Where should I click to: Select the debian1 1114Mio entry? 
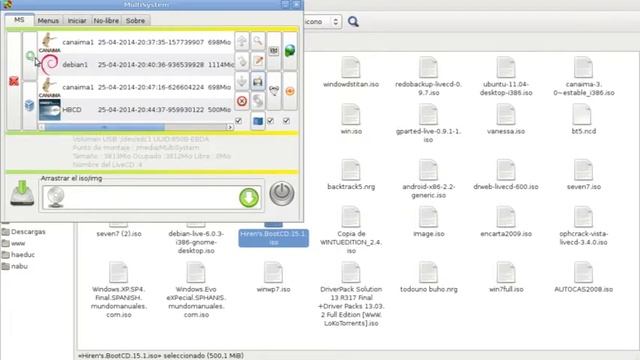tap(136, 64)
